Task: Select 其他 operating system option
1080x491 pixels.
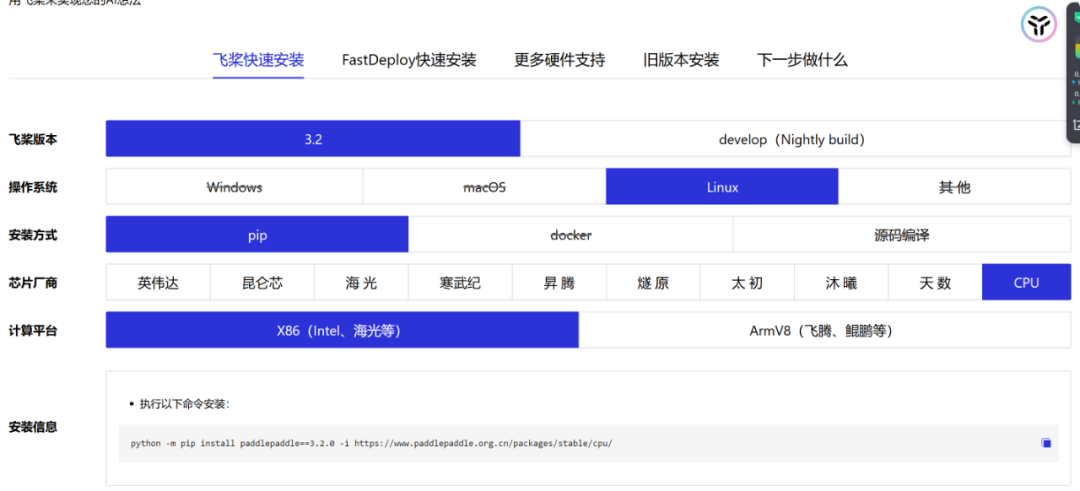Action: point(955,187)
